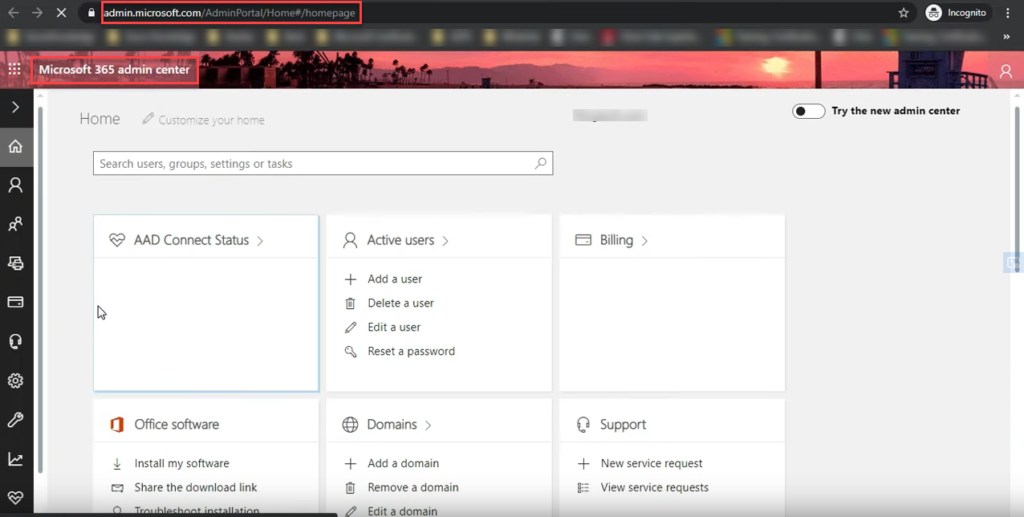1024x517 pixels.
Task: Click Delete a user
Action: click(x=400, y=303)
